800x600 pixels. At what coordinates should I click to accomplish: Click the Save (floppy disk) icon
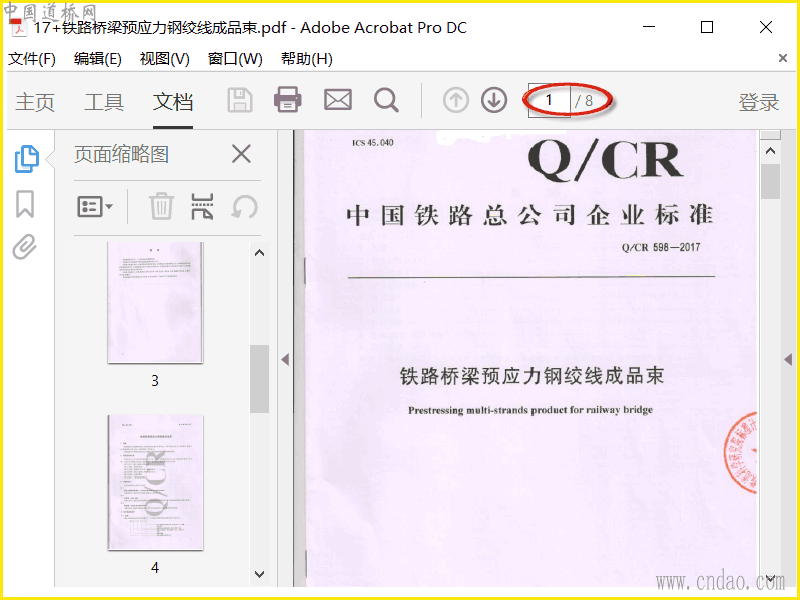tap(240, 101)
